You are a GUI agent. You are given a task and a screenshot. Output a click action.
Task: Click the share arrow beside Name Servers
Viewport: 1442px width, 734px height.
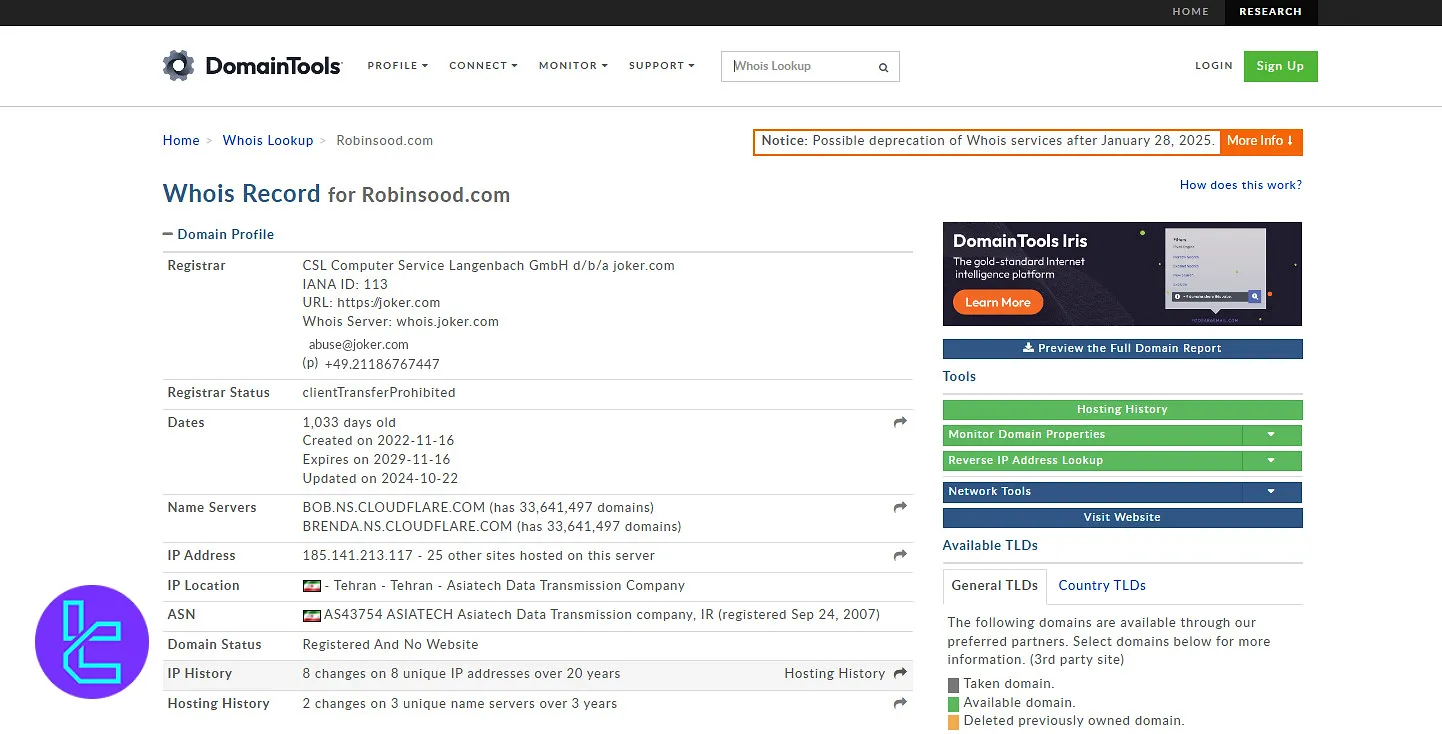pyautogui.click(x=899, y=507)
